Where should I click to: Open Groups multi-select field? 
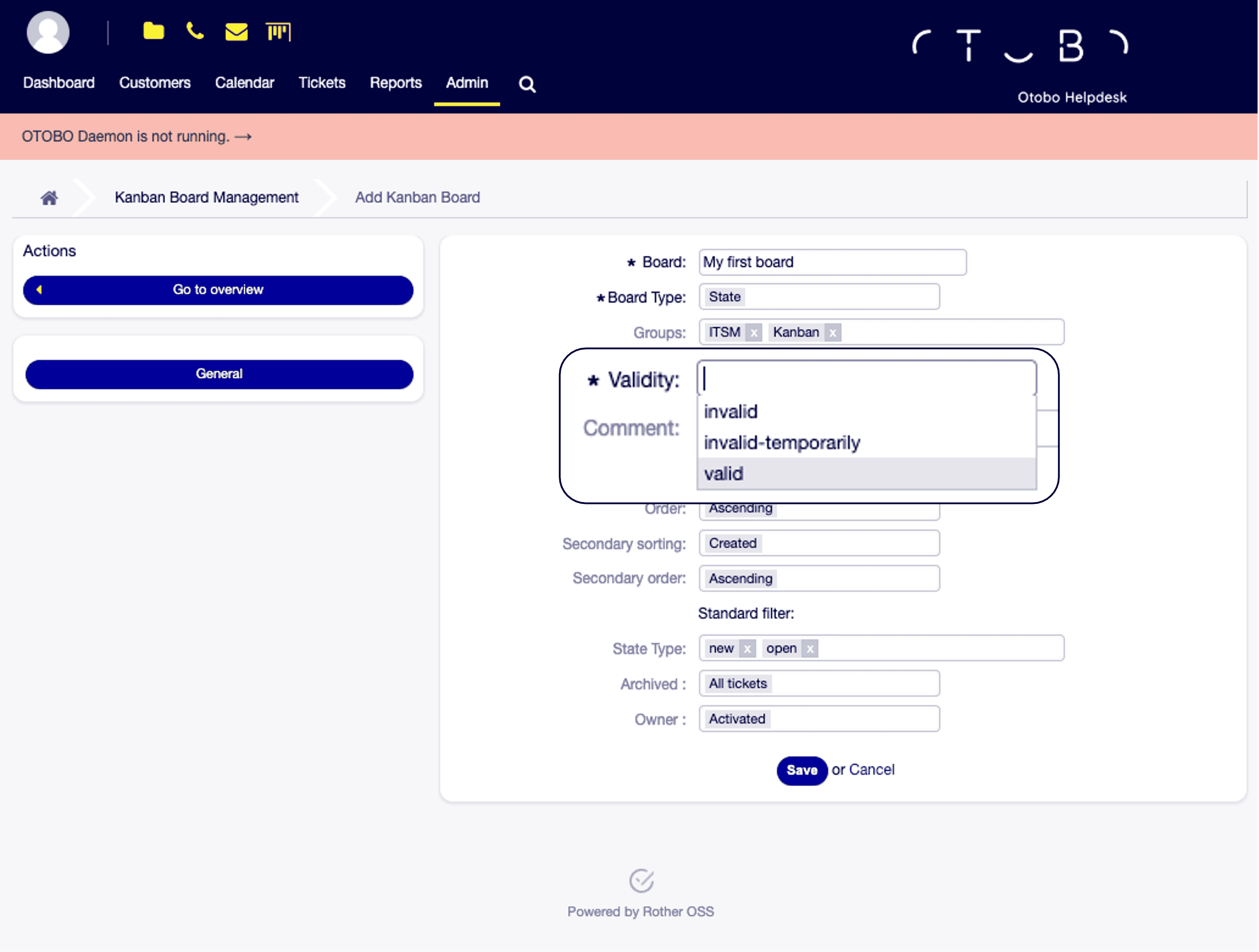(881, 332)
